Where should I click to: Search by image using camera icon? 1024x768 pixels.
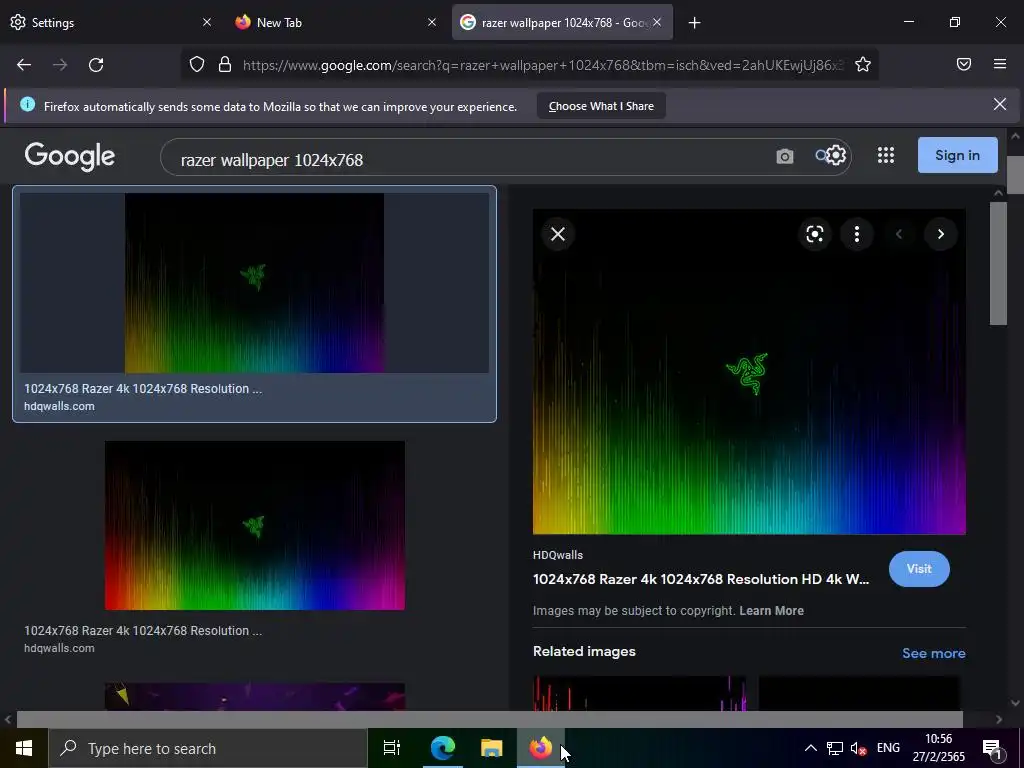pos(784,156)
